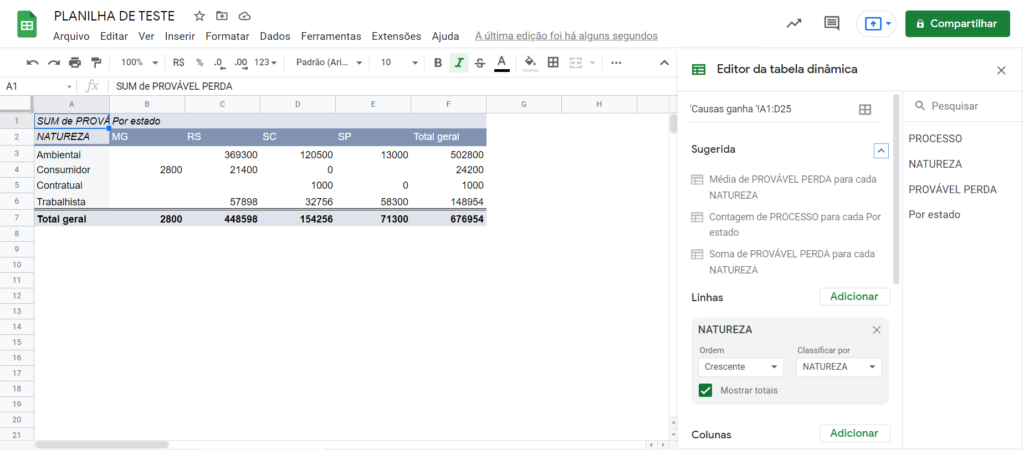
Task: Open the Ferramentas menu
Action: 331,36
